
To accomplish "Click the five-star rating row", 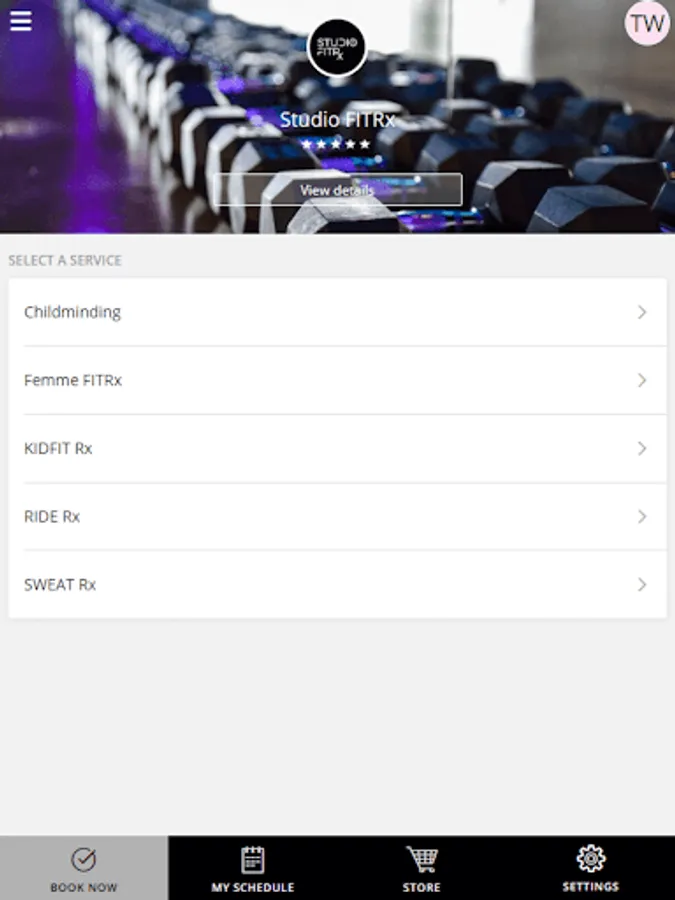I will click(x=336, y=144).
